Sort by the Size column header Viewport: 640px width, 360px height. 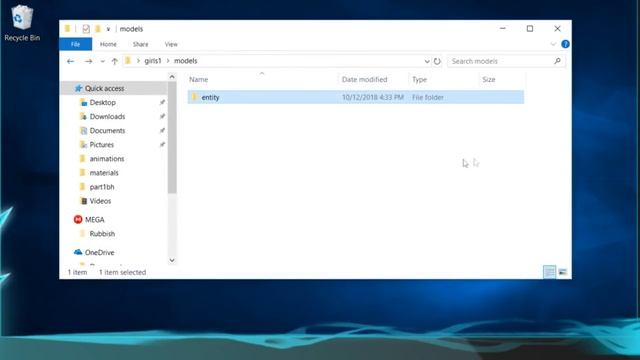(489, 80)
